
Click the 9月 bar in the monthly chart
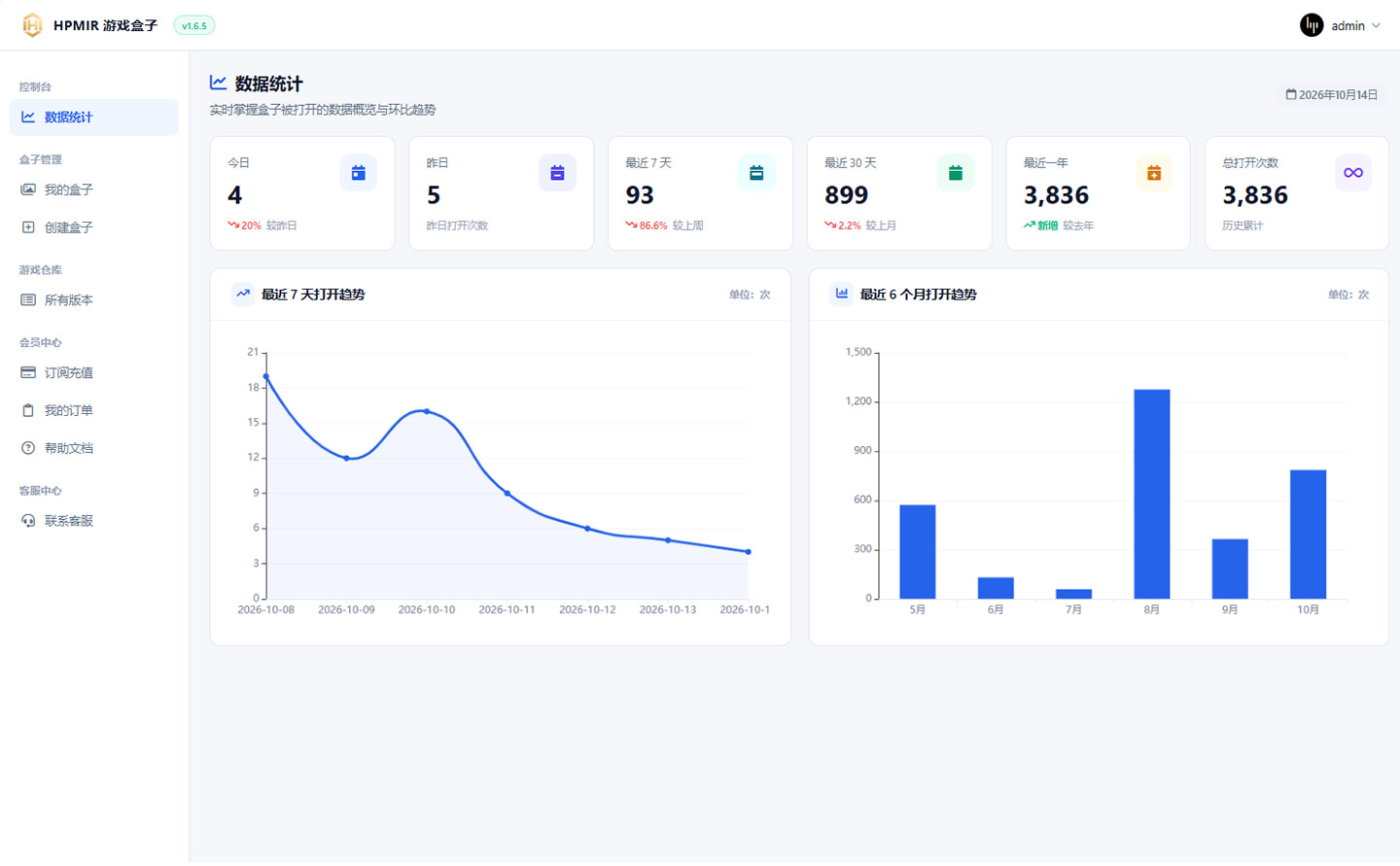[1230, 569]
